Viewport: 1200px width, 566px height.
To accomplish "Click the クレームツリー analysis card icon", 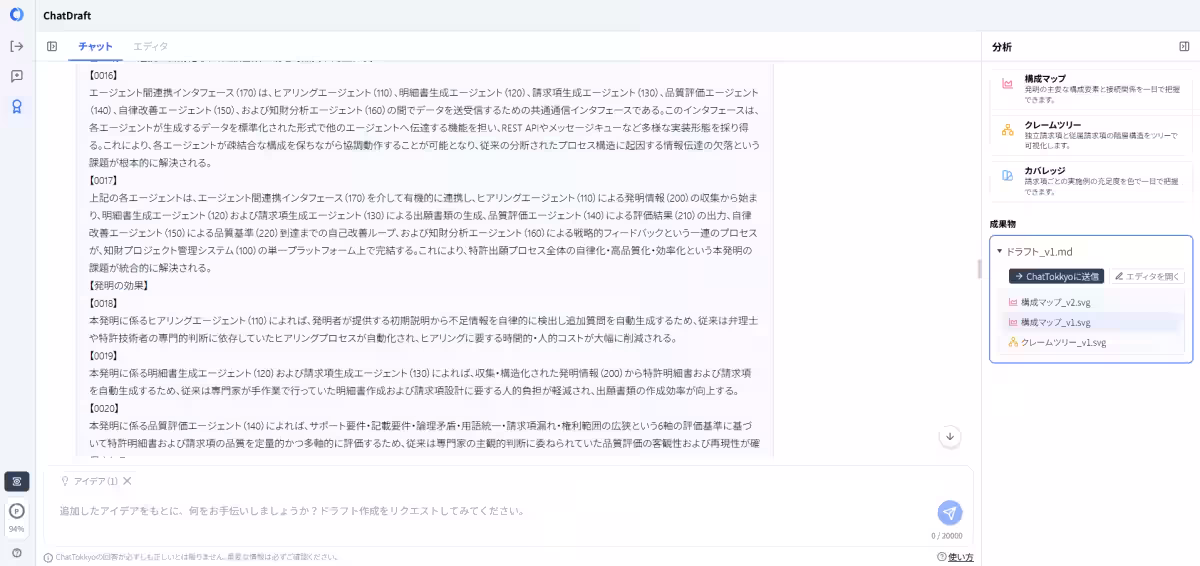I will click(1008, 130).
